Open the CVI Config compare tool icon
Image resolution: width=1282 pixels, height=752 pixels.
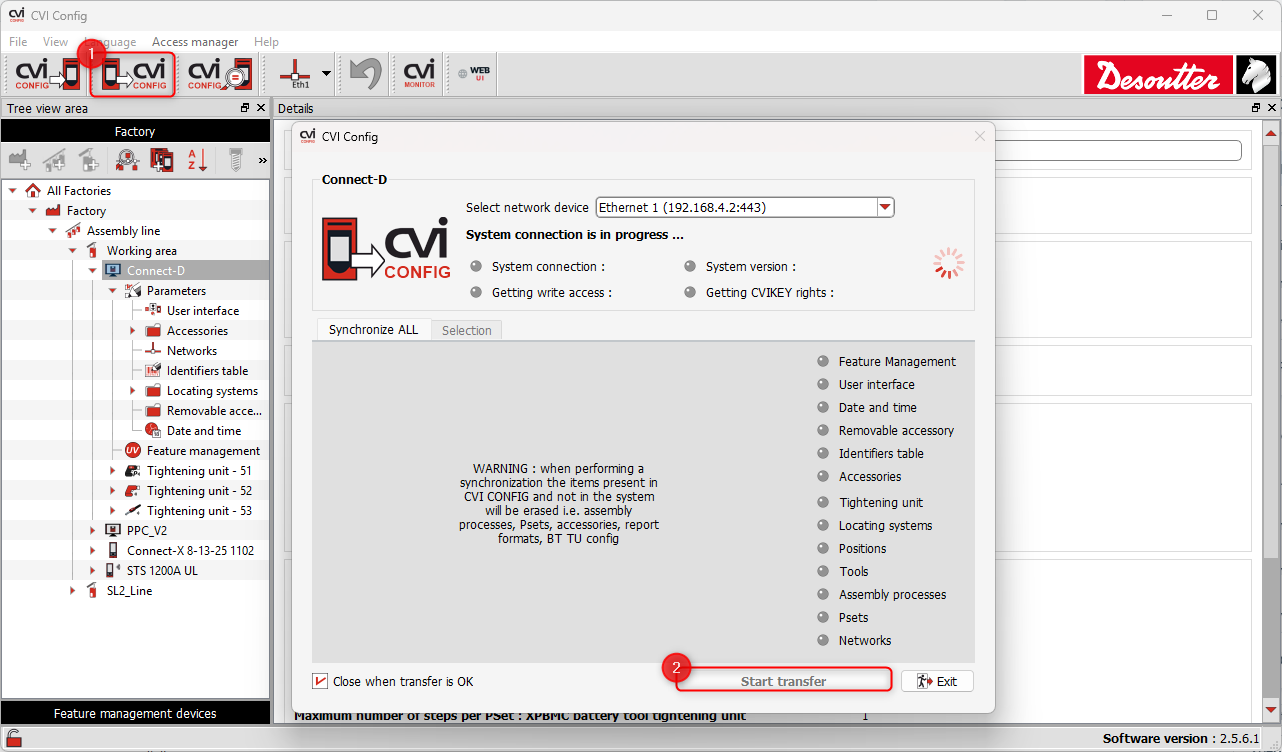click(219, 74)
